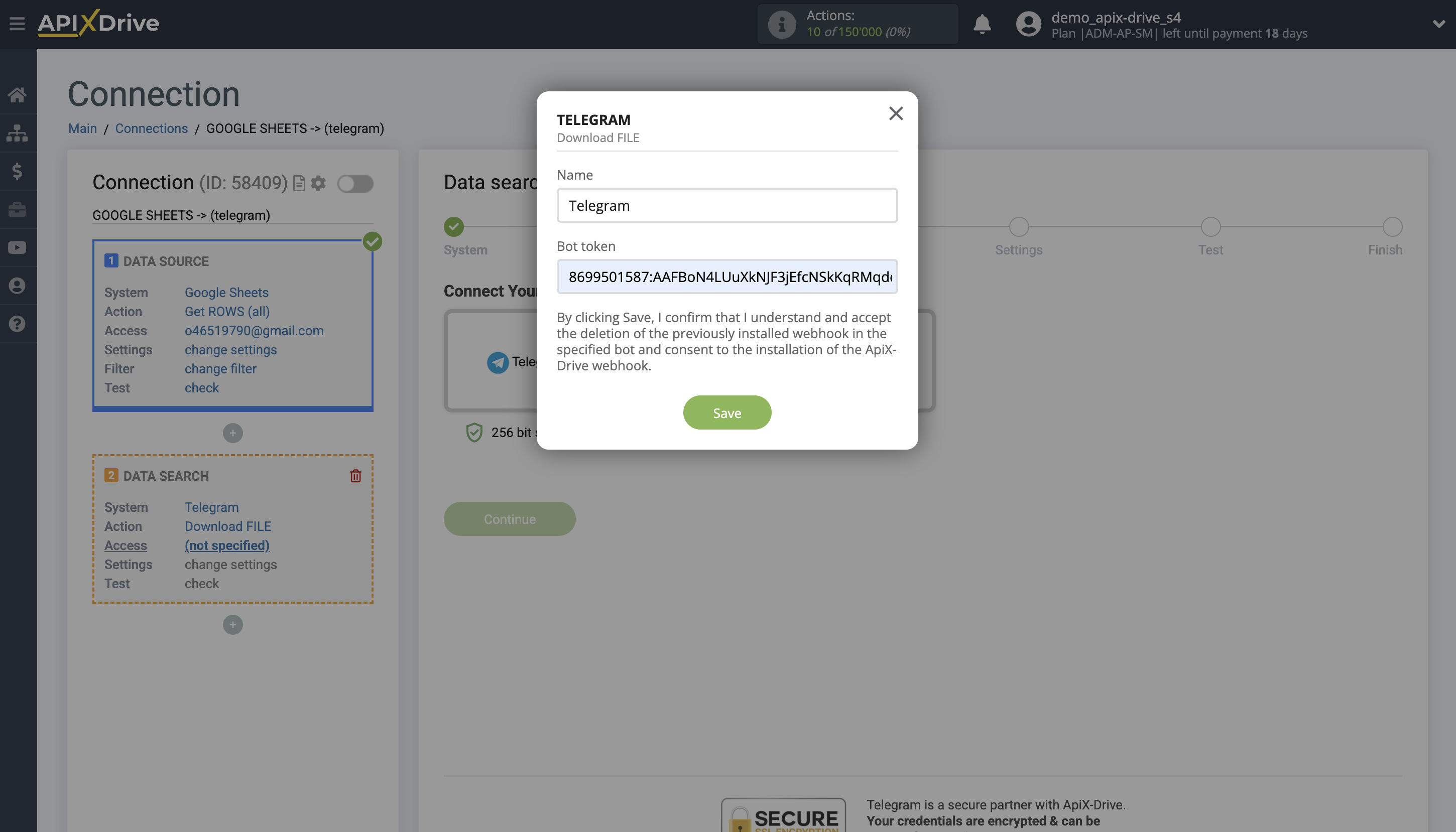Add a step via plus button below Data Search
1456x832 pixels.
coord(232,625)
